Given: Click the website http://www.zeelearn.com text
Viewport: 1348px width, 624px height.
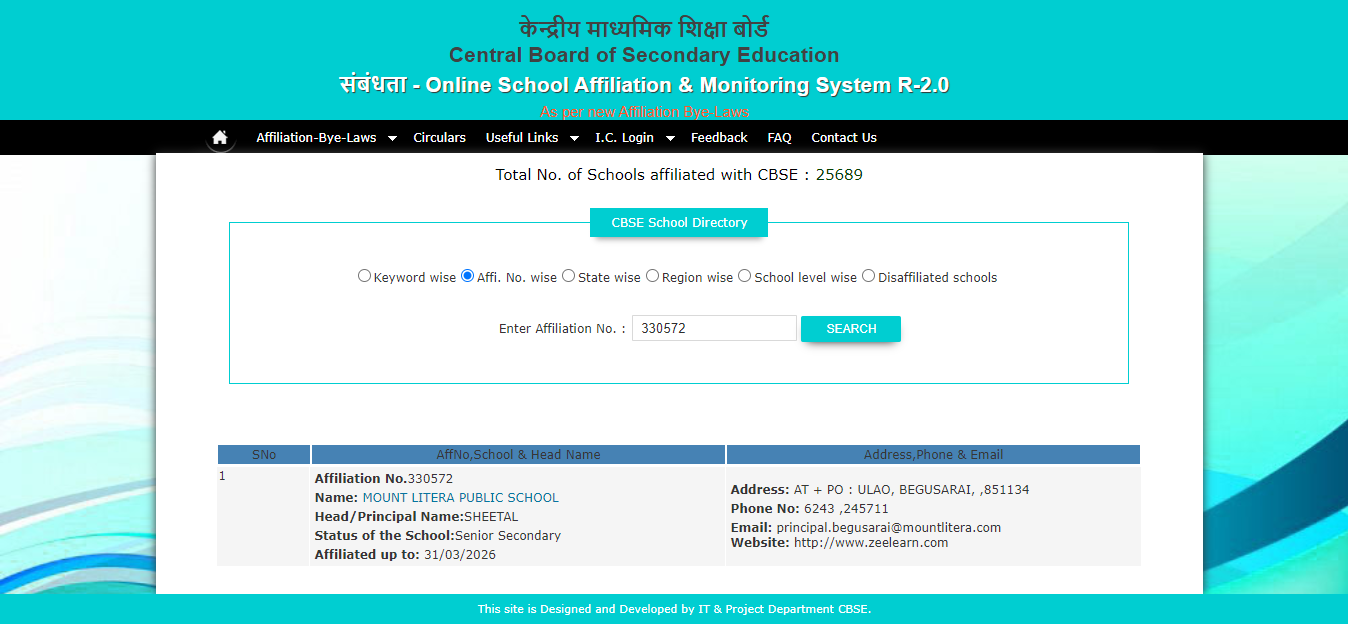Looking at the screenshot, I should click(871, 543).
